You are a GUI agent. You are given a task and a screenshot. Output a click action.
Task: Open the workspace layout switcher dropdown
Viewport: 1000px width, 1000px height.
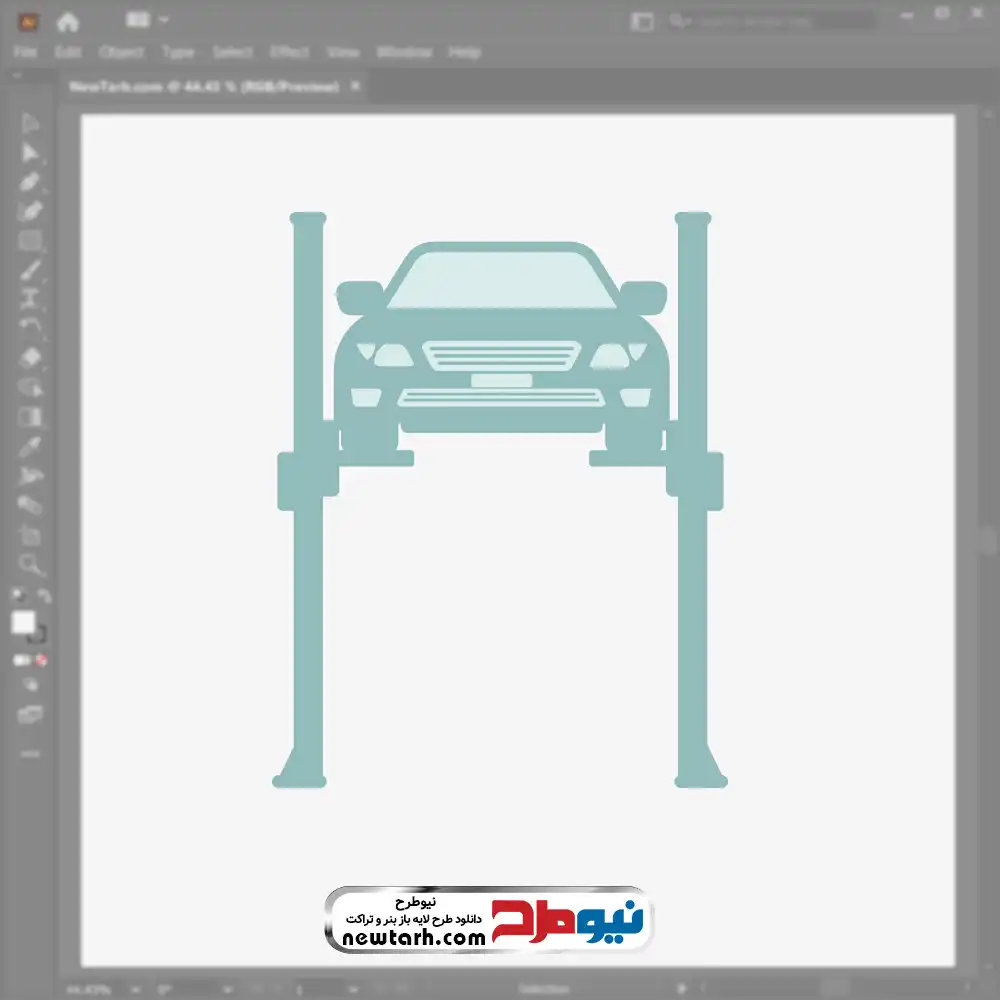pos(148,20)
